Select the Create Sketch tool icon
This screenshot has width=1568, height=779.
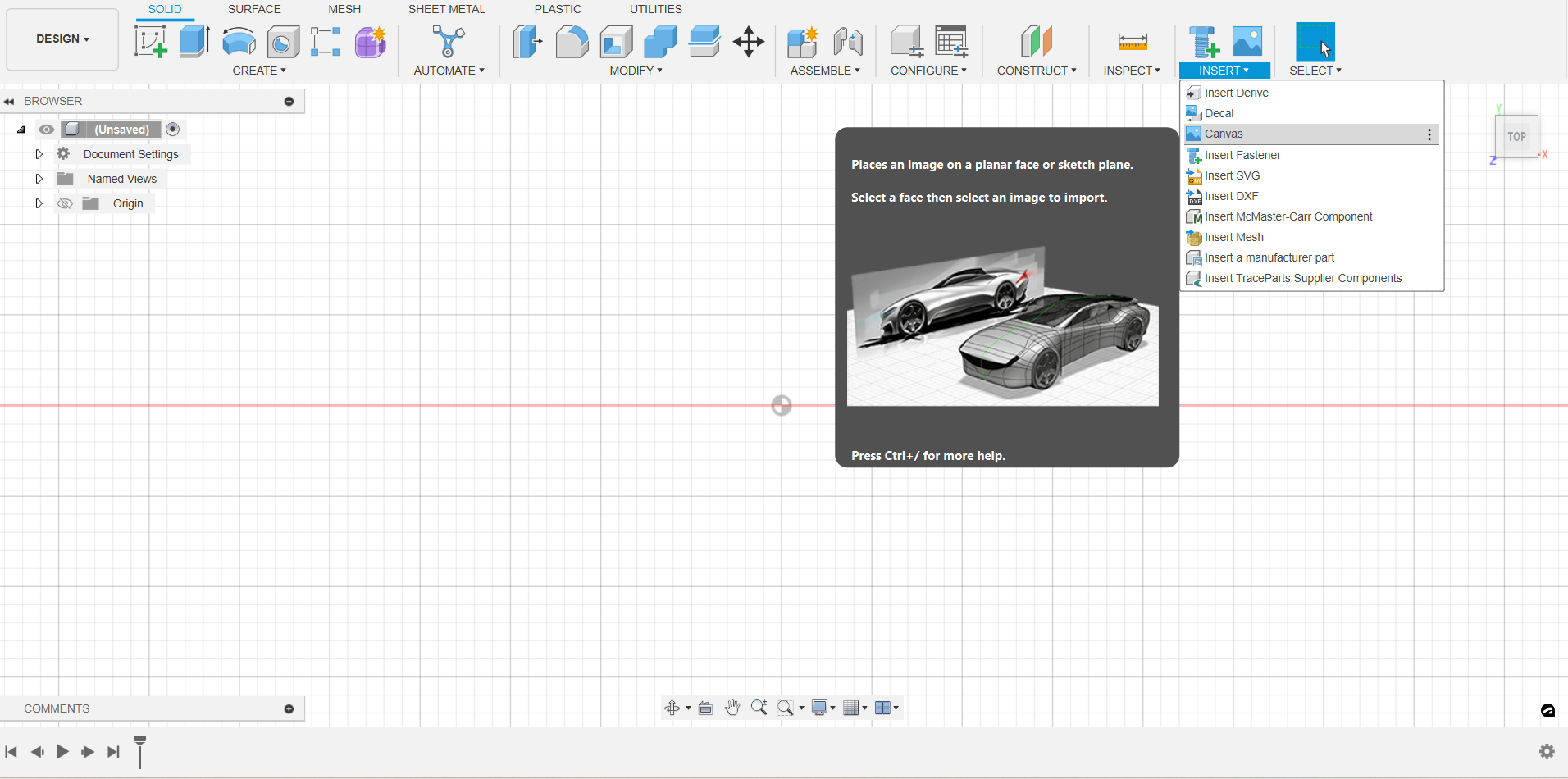151,41
